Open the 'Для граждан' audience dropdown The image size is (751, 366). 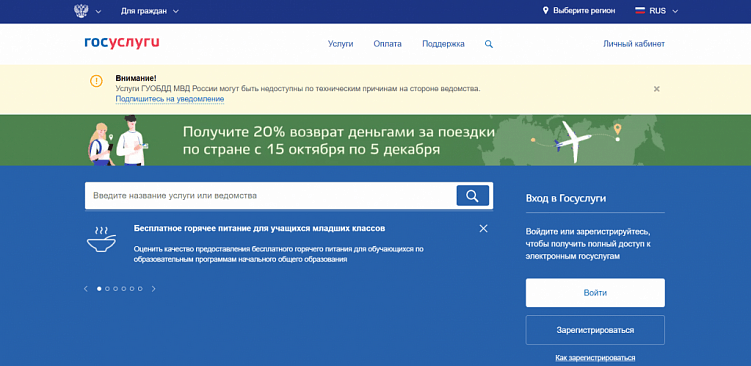click(150, 11)
